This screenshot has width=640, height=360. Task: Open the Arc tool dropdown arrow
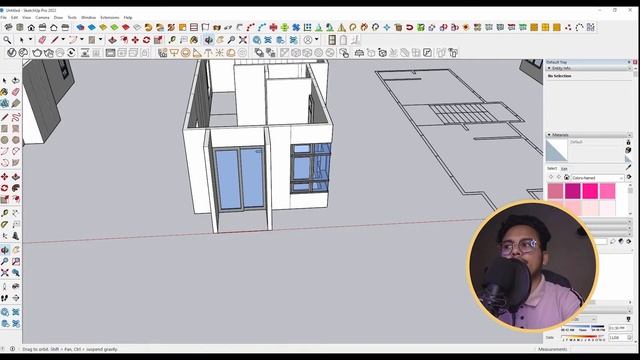(82, 40)
